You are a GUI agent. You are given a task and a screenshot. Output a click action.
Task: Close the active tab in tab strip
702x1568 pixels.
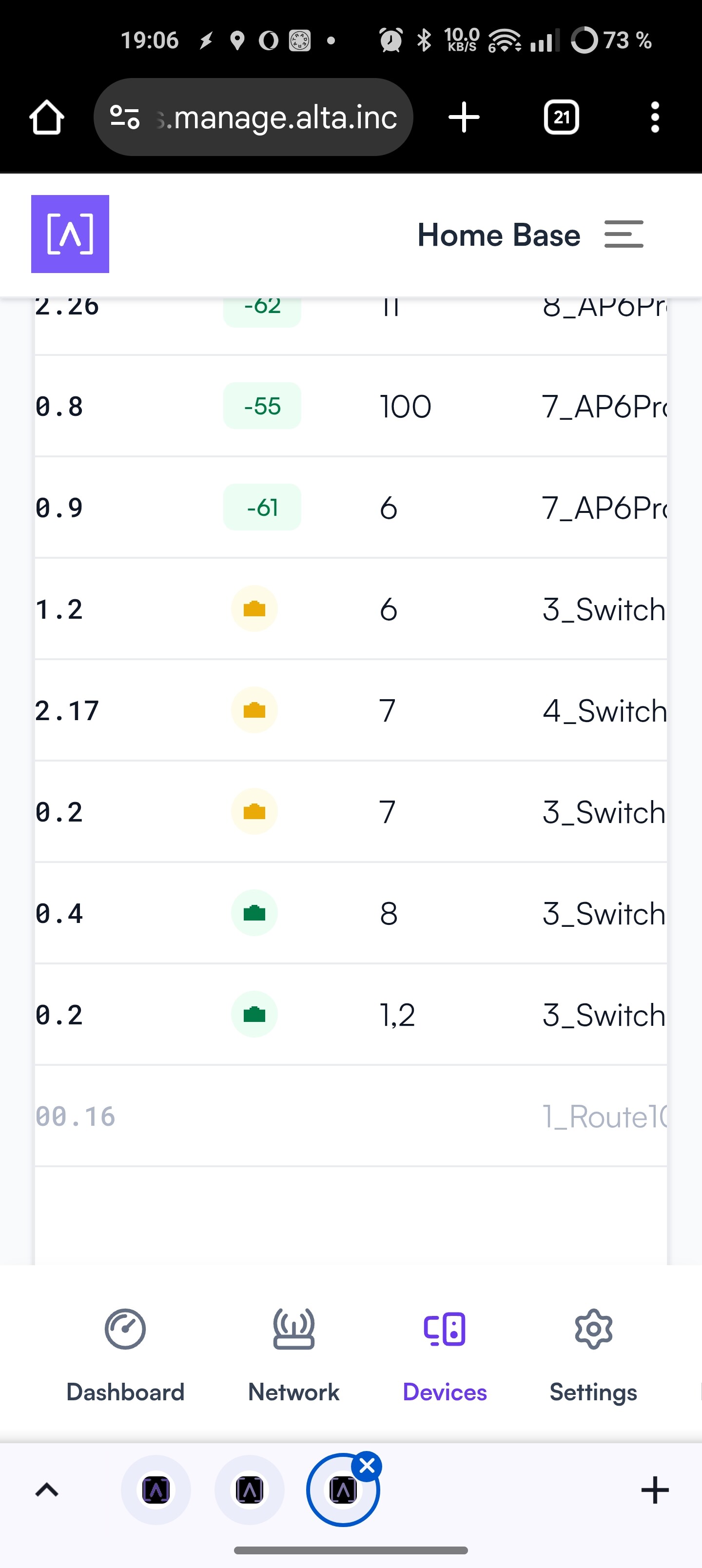point(367,1467)
